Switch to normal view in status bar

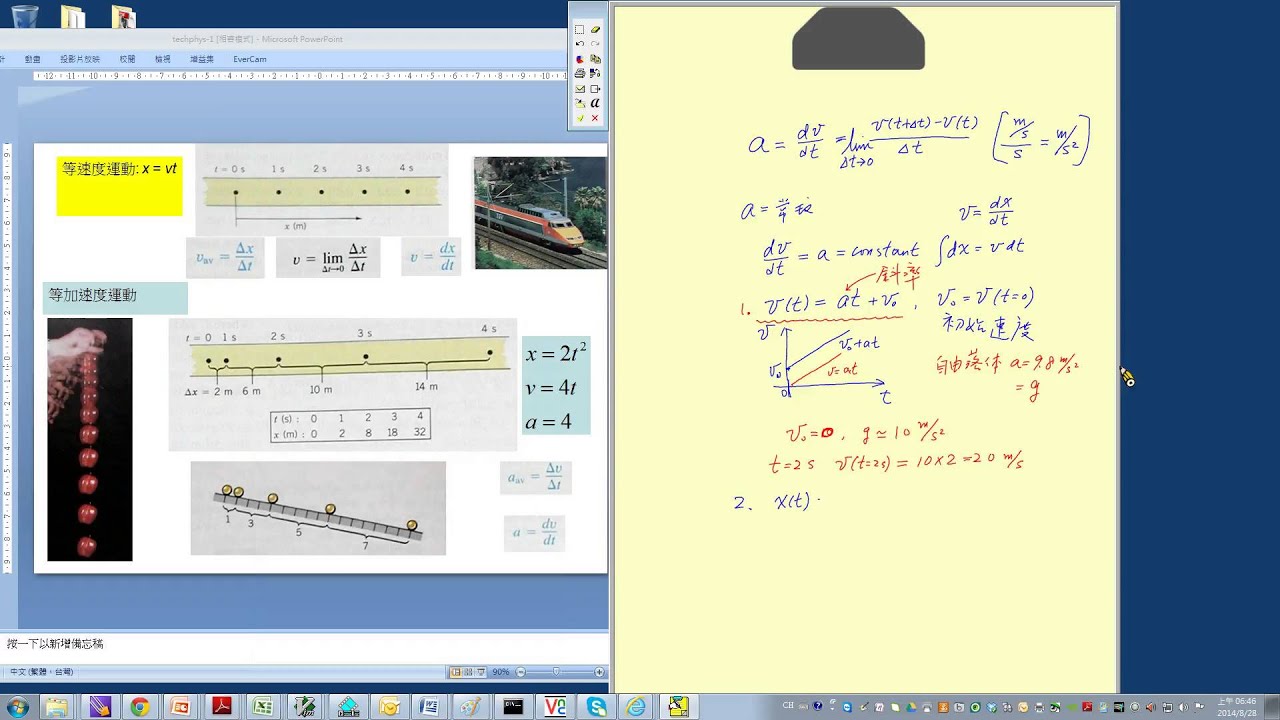pos(455,672)
